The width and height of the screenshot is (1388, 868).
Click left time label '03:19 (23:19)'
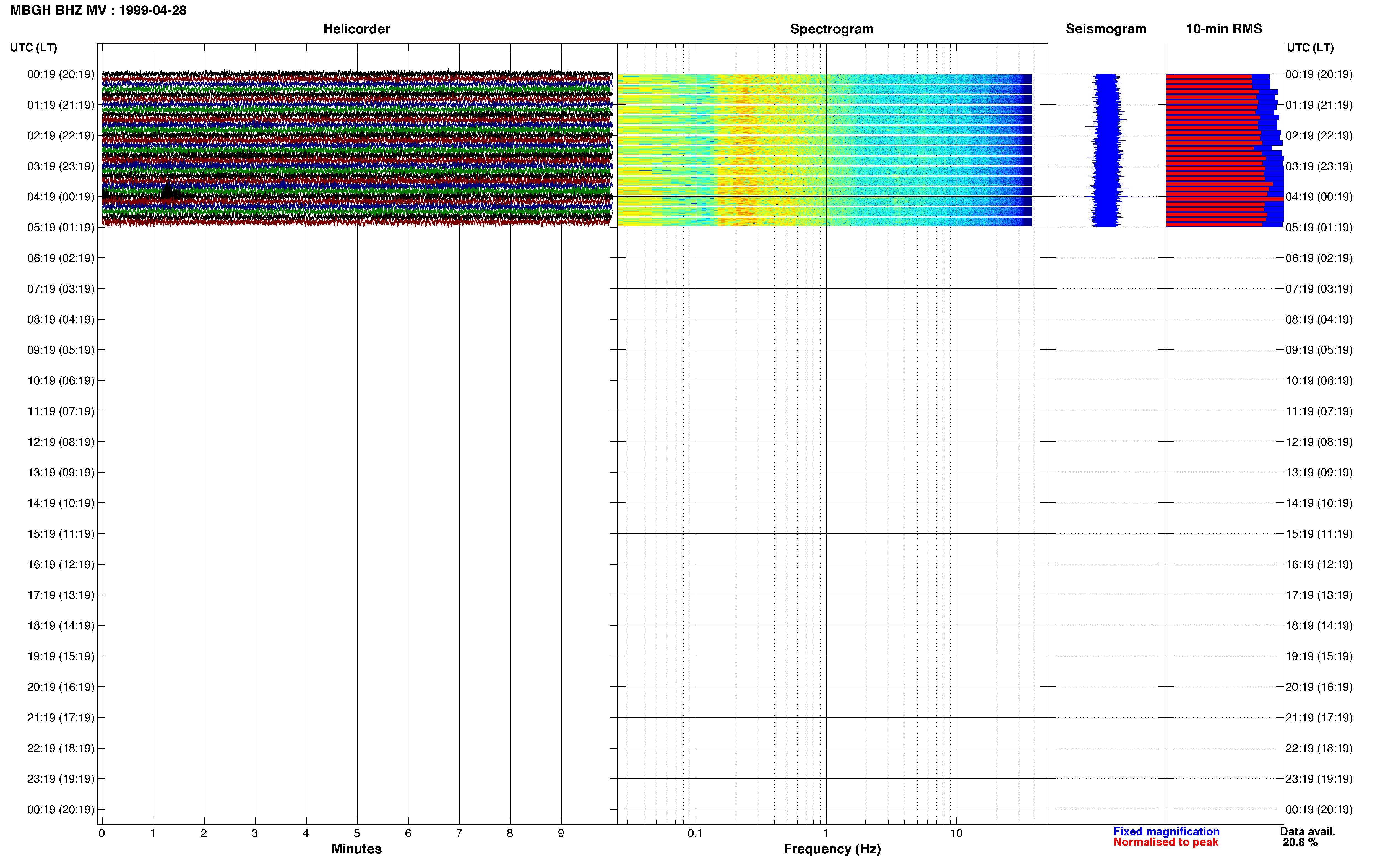click(61, 166)
